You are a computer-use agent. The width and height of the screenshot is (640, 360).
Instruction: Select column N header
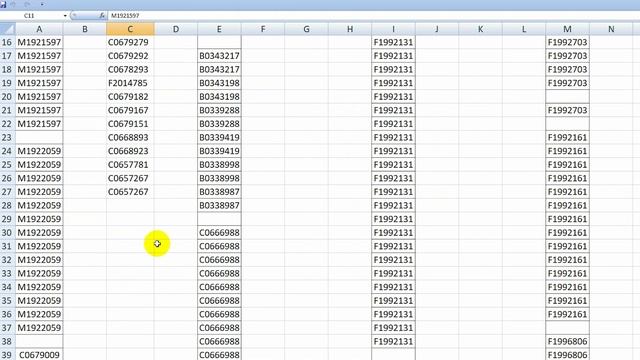(x=611, y=29)
